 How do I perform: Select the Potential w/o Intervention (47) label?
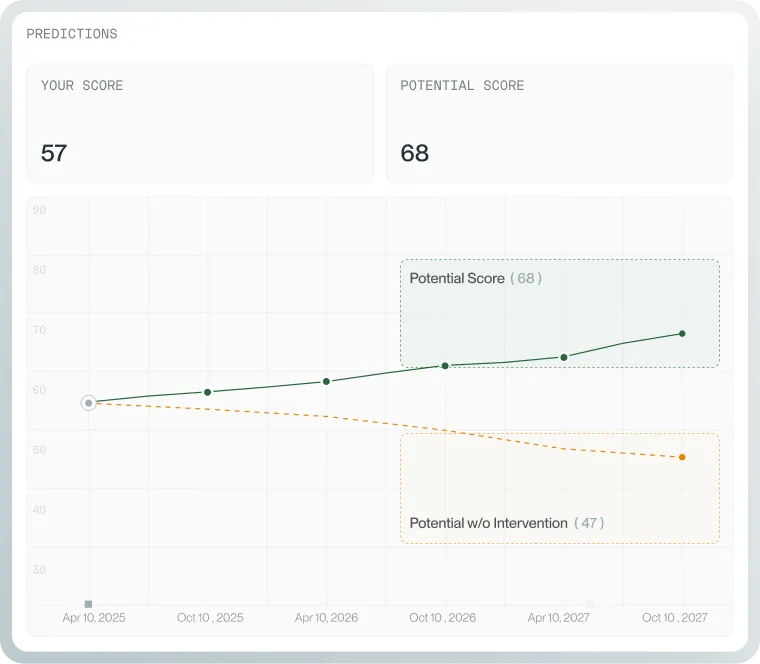506,523
